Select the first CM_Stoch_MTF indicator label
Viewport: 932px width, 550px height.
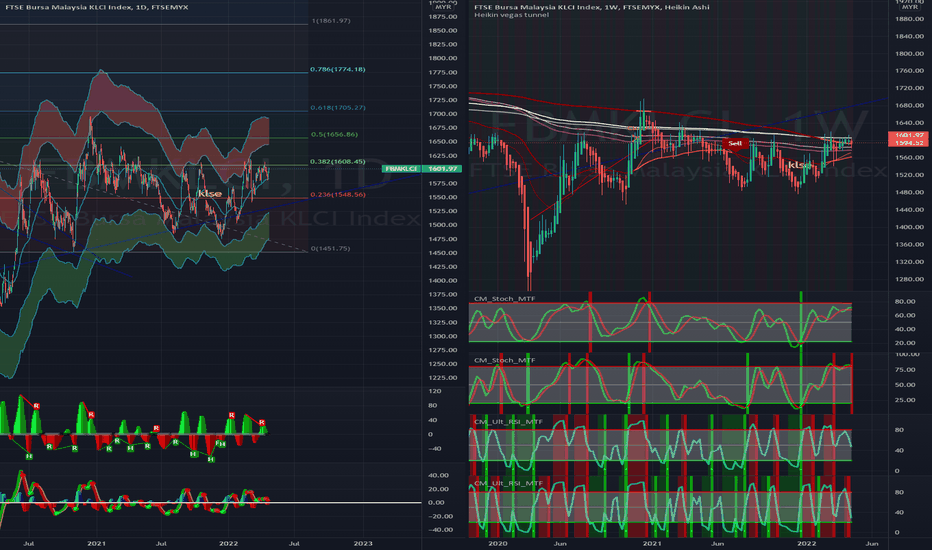tap(505, 298)
